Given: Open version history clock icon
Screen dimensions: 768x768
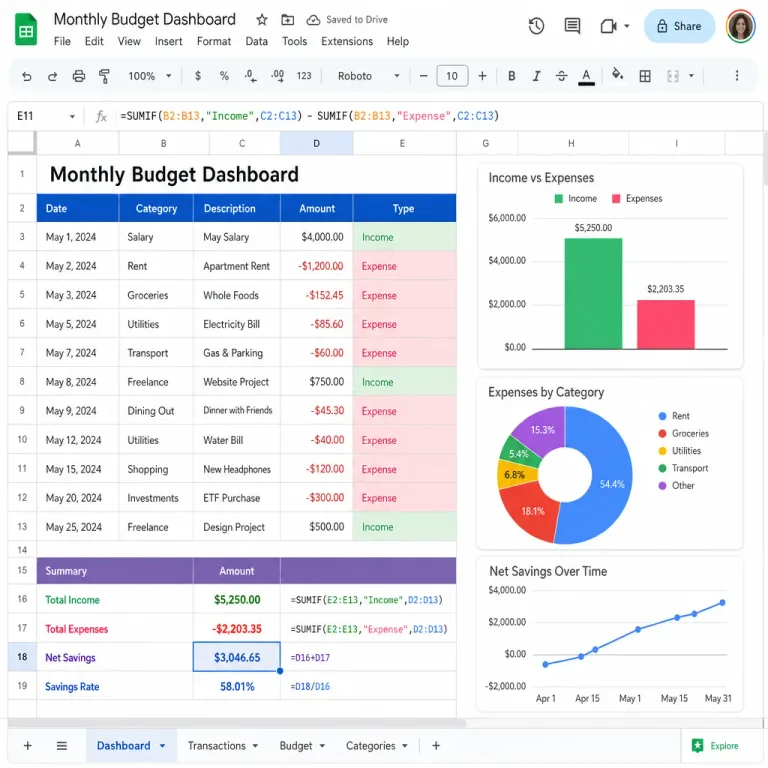Looking at the screenshot, I should point(536,26).
